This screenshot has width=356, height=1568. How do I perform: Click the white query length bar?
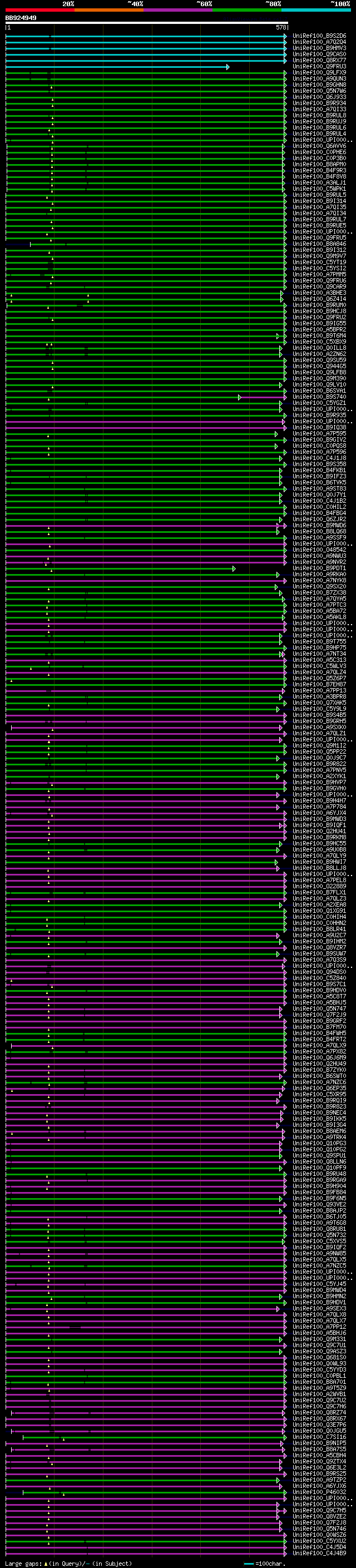147,23
